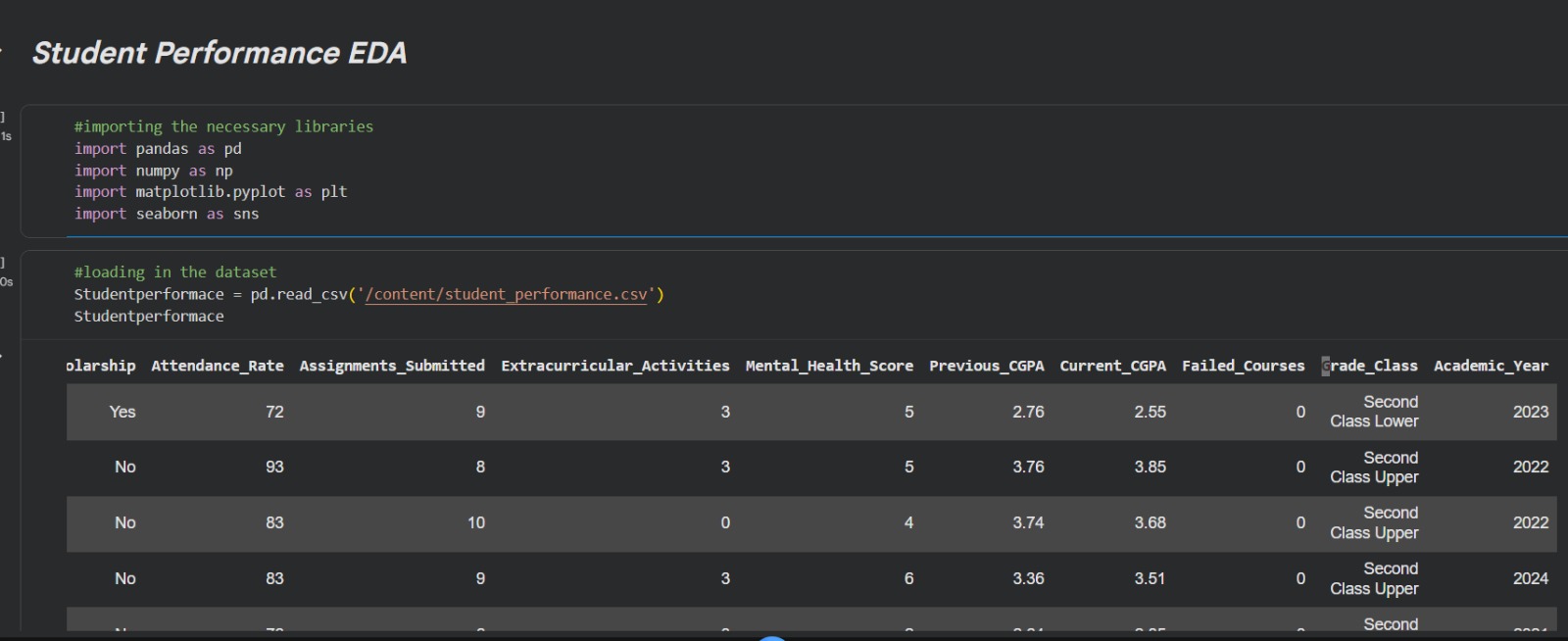Click Mental_Health_Score value 6
Screen dimensions: 1568x641
908,579
